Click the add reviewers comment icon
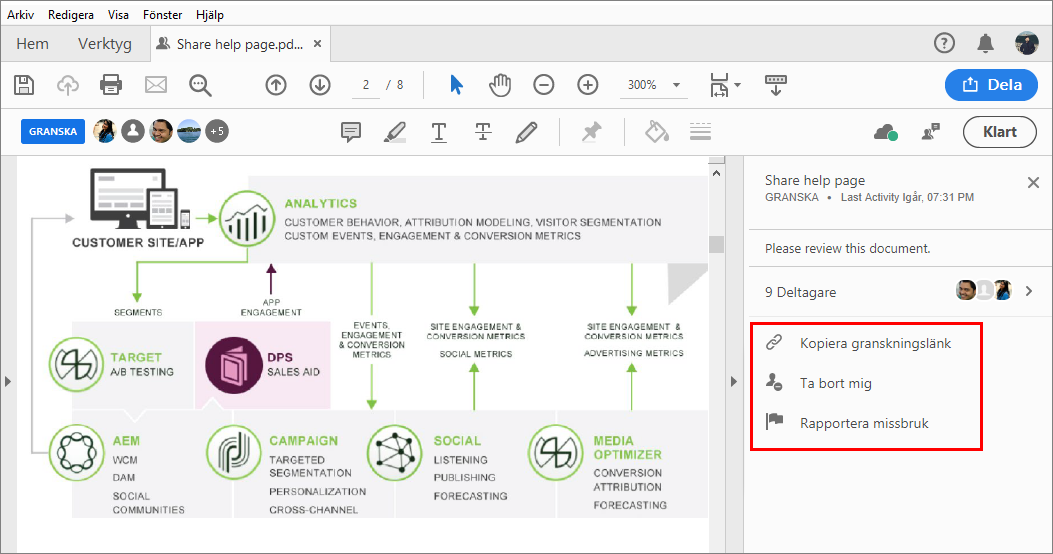 (x=931, y=132)
